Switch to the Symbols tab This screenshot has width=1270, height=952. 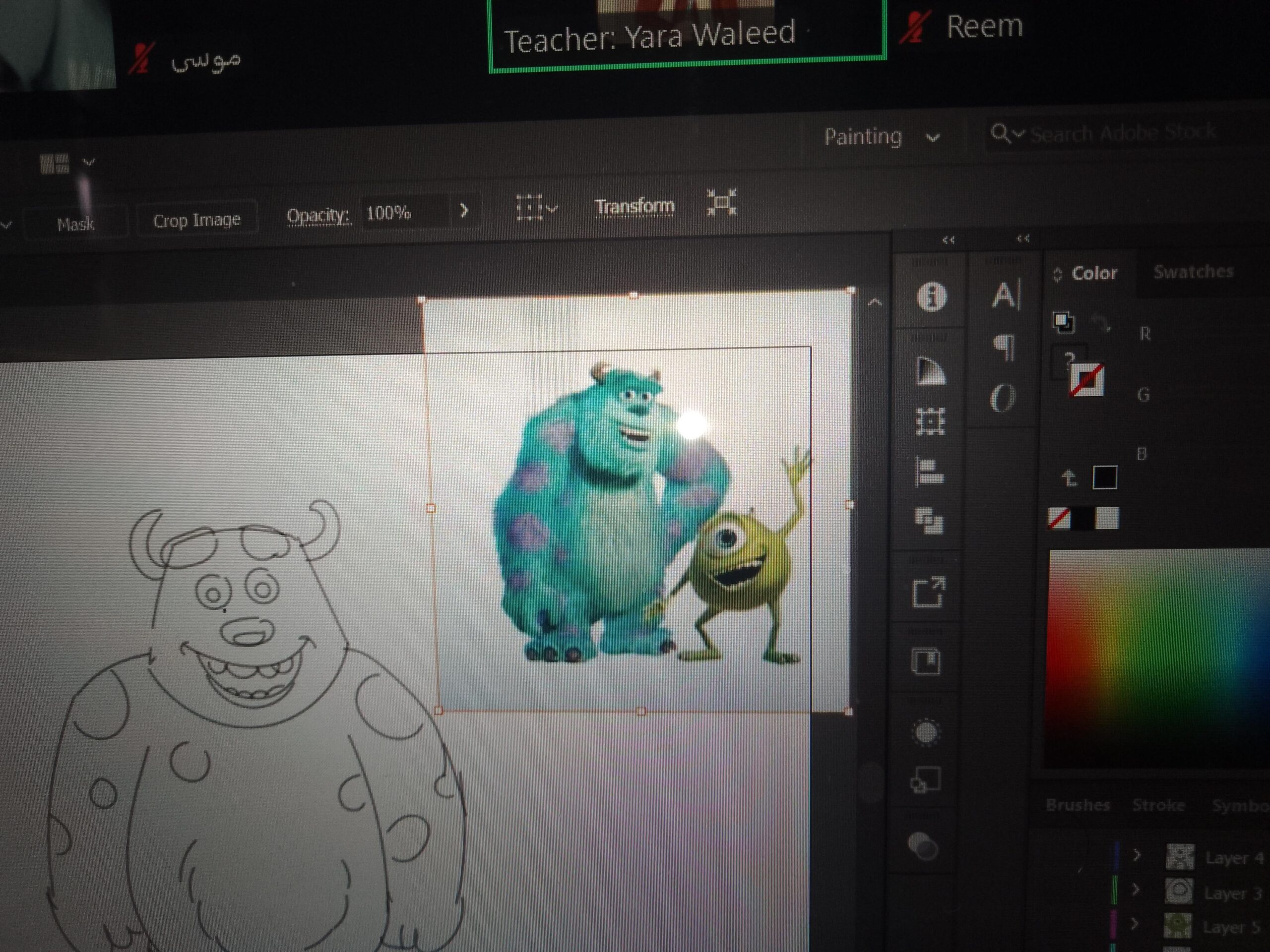(x=1241, y=806)
